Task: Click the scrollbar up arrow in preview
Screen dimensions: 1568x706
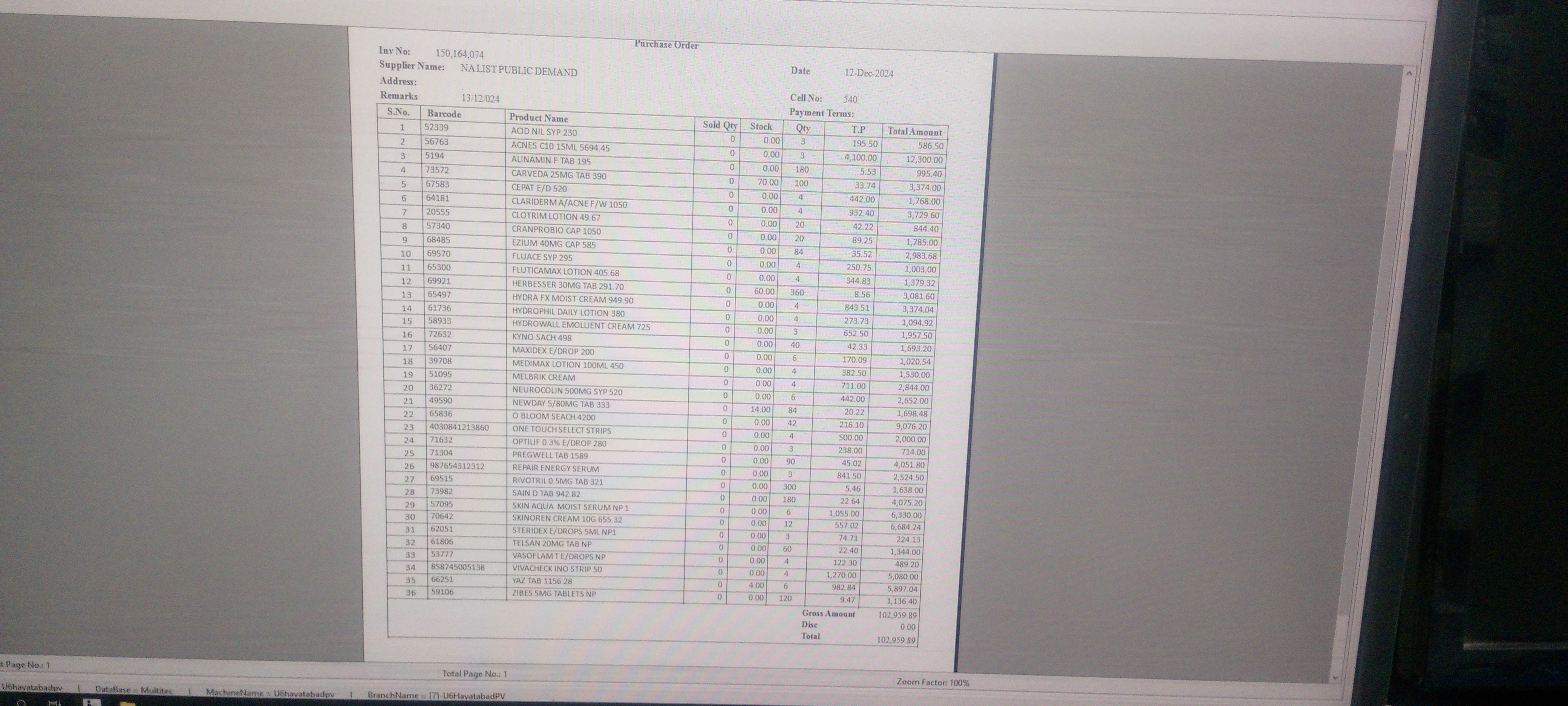Action: pyautogui.click(x=1409, y=74)
